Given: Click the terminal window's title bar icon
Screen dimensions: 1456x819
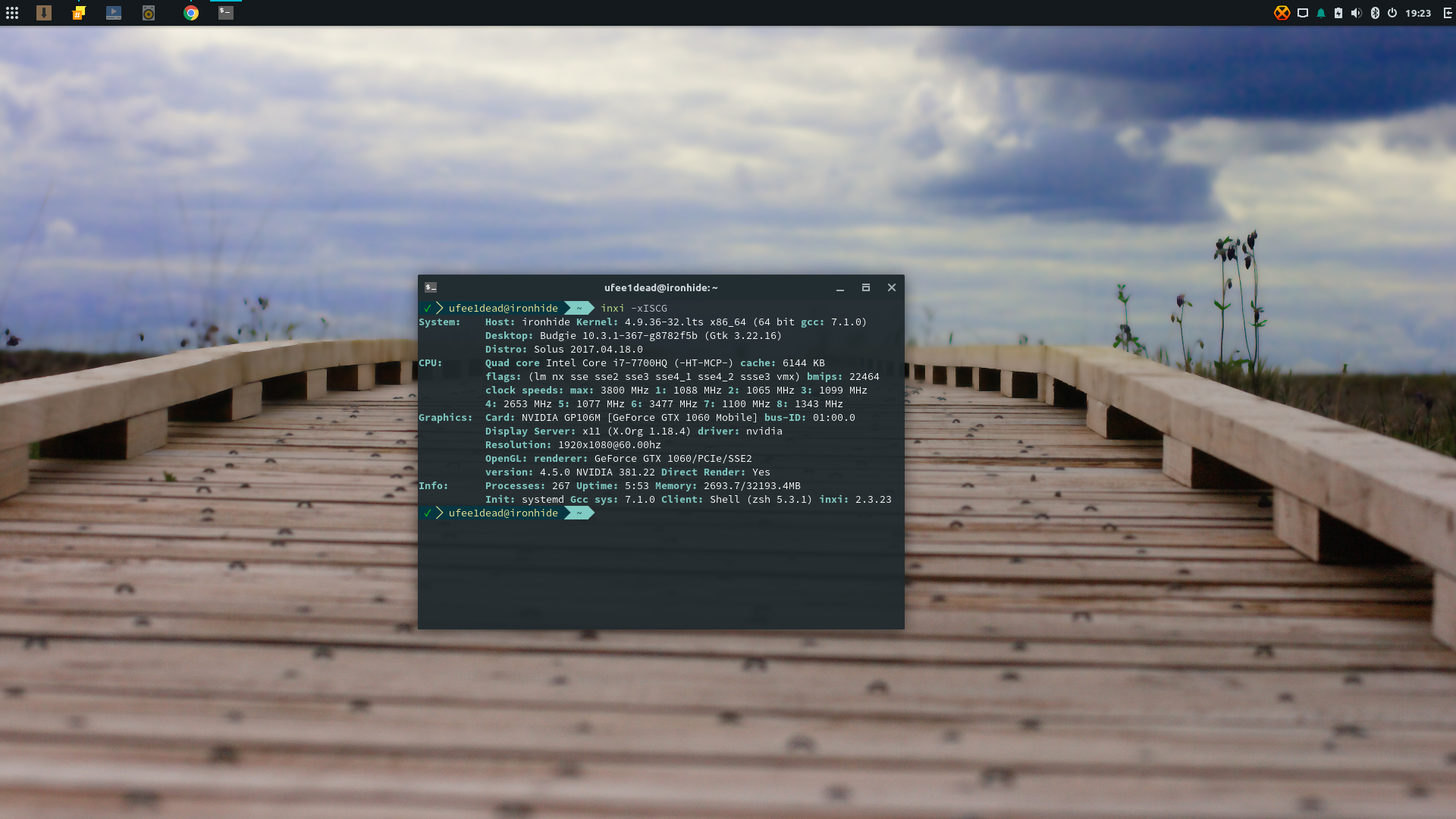Looking at the screenshot, I should (x=431, y=287).
